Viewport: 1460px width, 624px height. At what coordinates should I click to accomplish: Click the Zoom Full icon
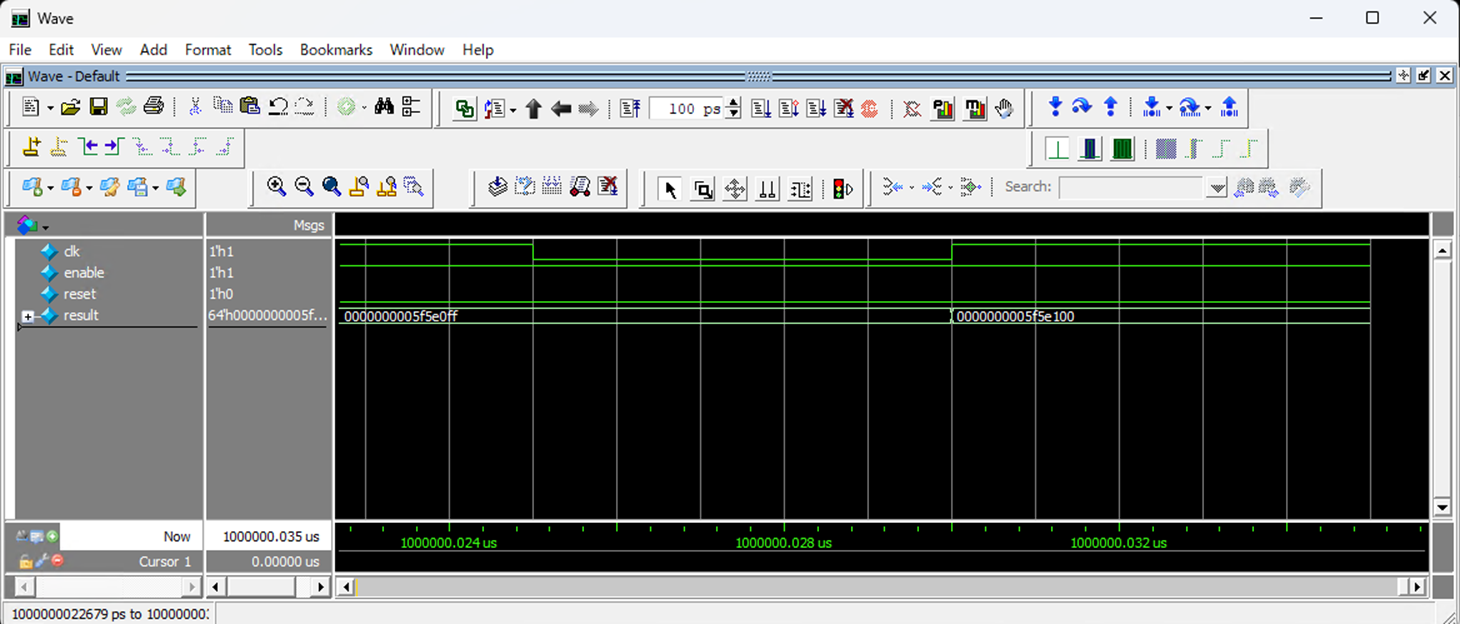[x=331, y=187]
